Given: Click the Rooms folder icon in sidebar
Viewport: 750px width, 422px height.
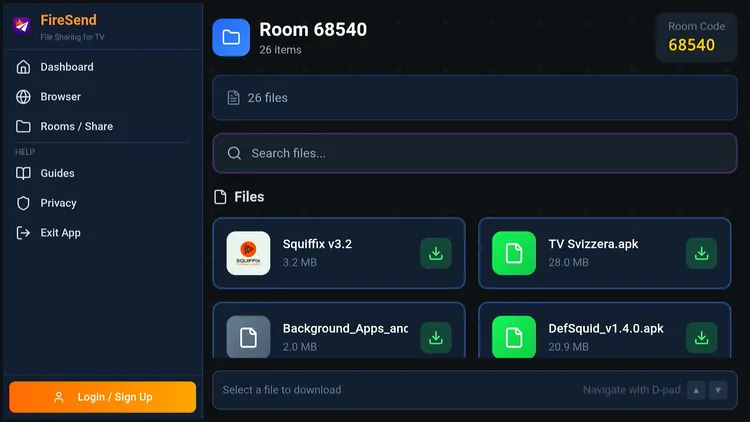Looking at the screenshot, I should coord(23,126).
